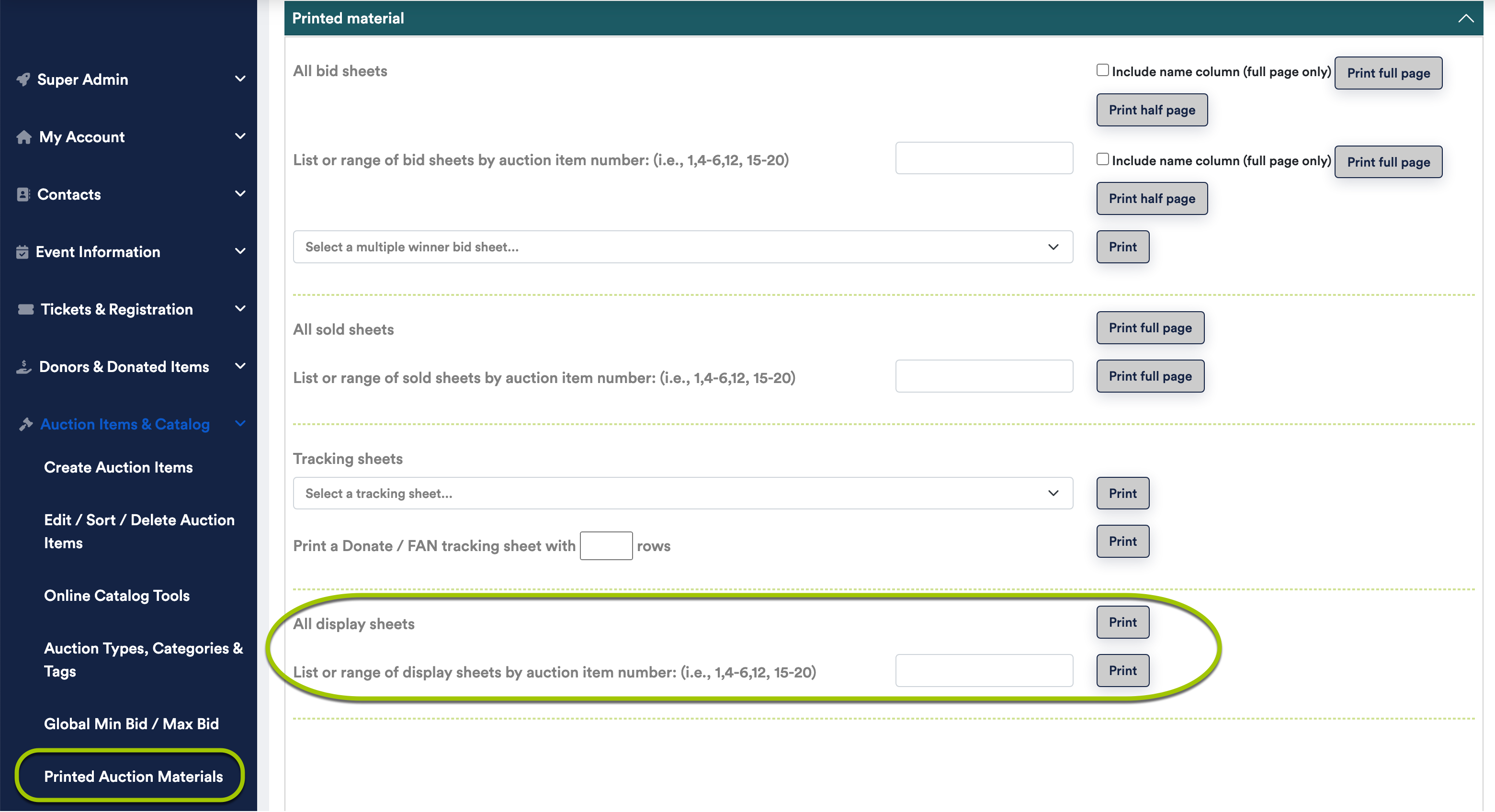This screenshot has width=1495, height=812.
Task: Select the Tickets & Registration menu label
Action: pyautogui.click(x=117, y=309)
